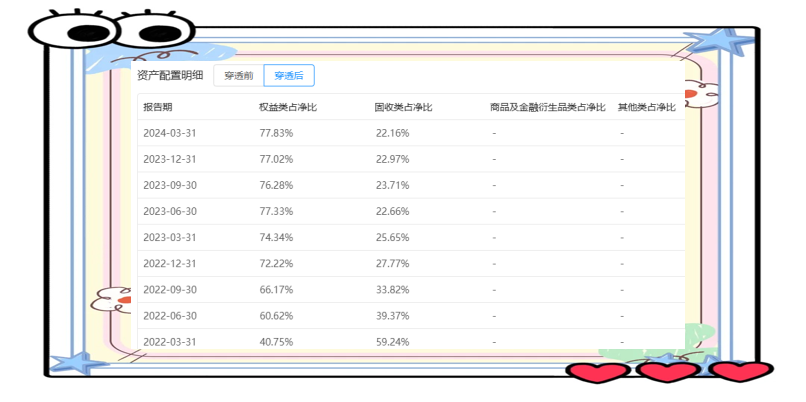Click the 报告期 column header
The image size is (806, 402).
click(x=158, y=107)
